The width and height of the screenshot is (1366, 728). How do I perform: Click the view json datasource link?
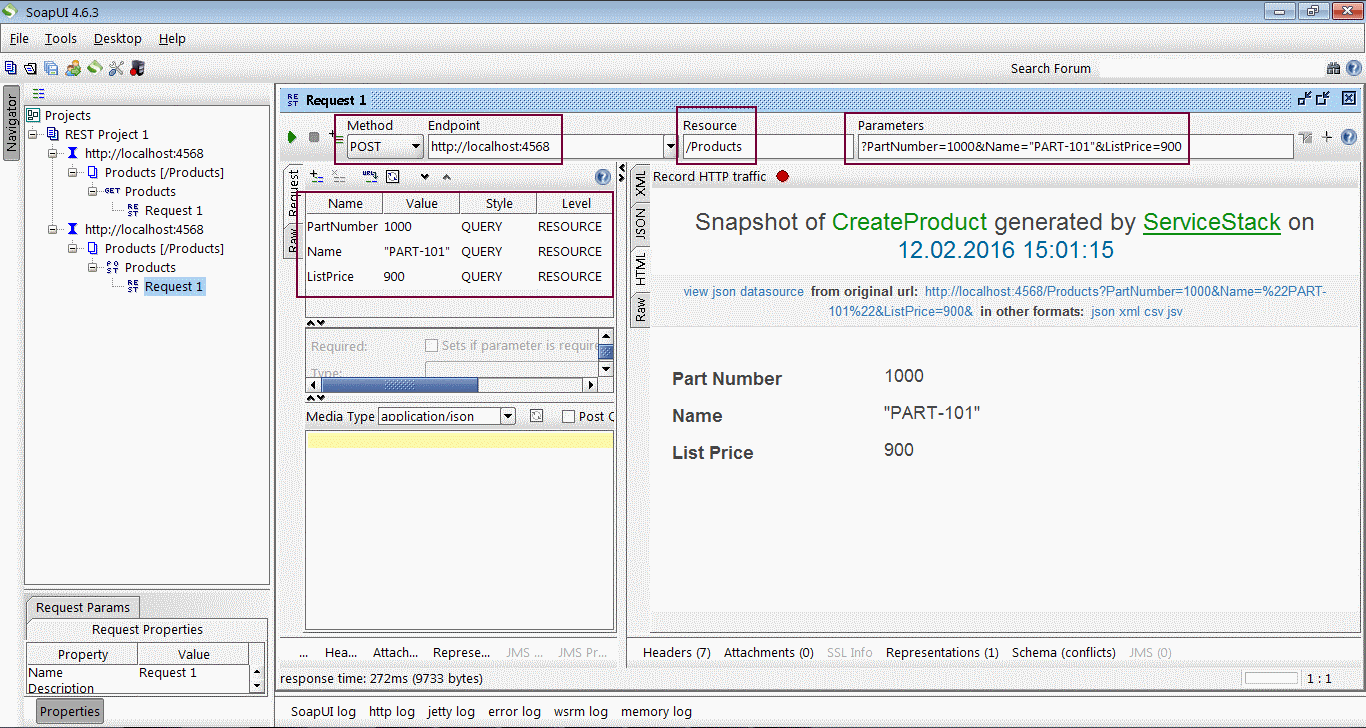pyautogui.click(x=743, y=292)
